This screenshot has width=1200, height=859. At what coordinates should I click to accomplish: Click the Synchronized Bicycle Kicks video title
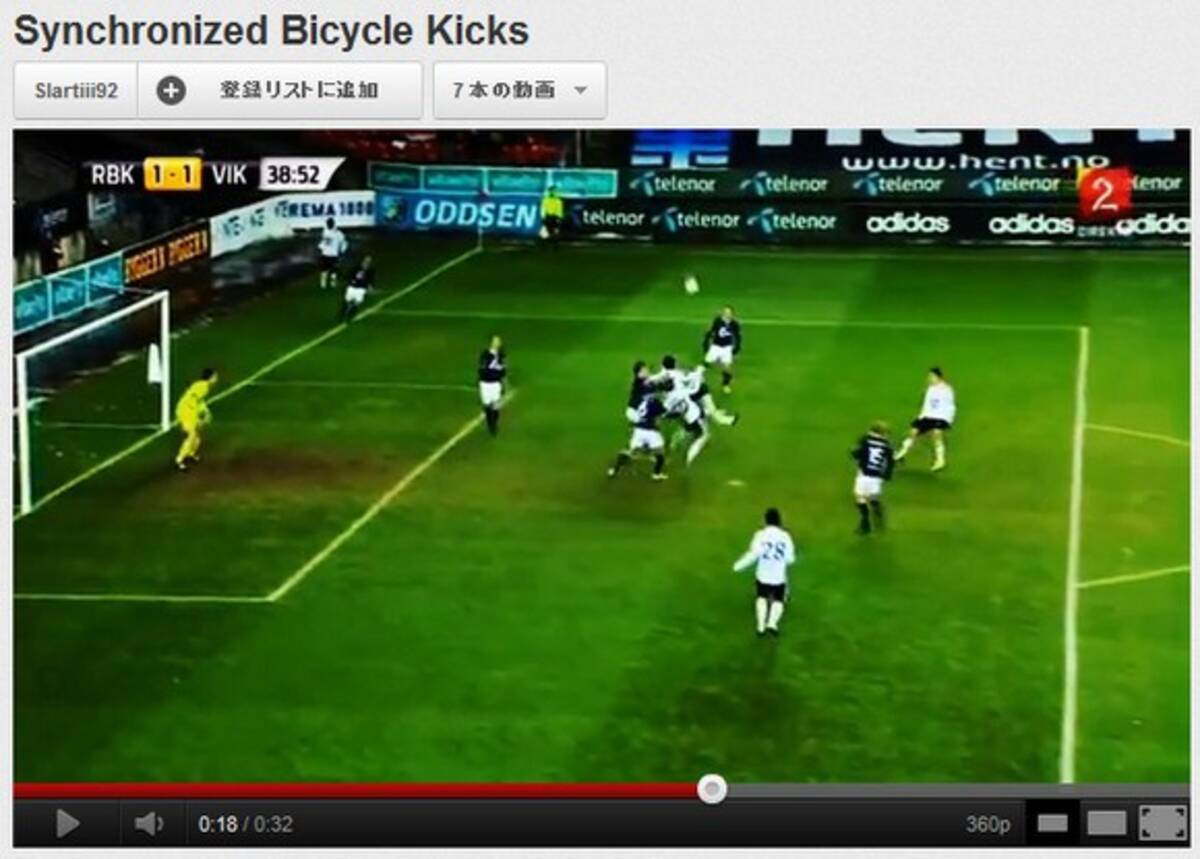(271, 31)
